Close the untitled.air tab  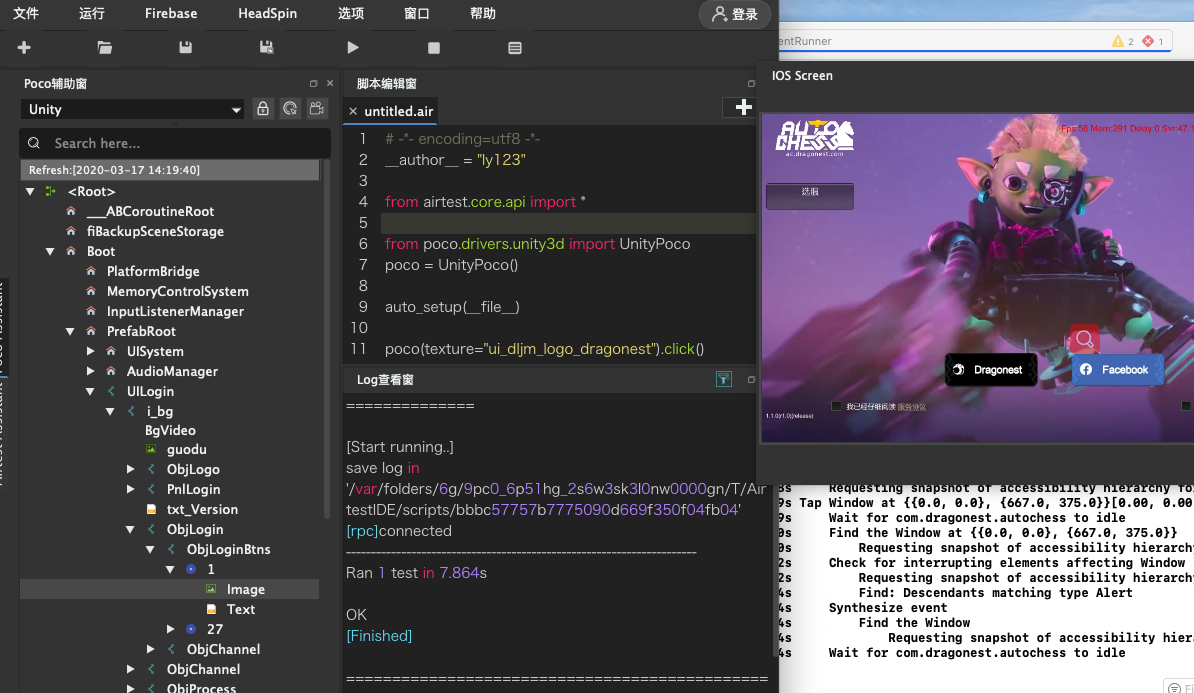[353, 111]
